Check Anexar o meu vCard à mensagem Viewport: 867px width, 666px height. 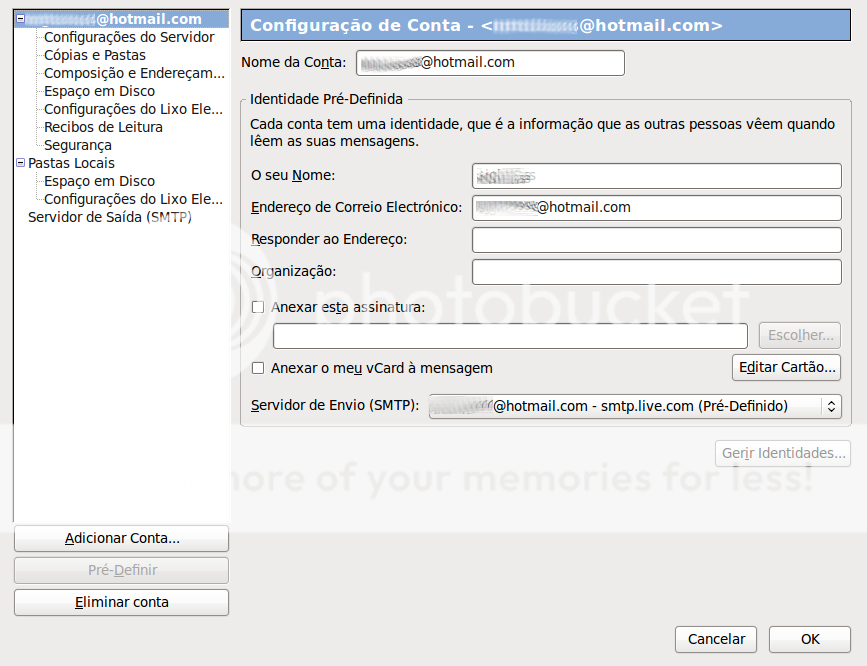click(x=257, y=368)
